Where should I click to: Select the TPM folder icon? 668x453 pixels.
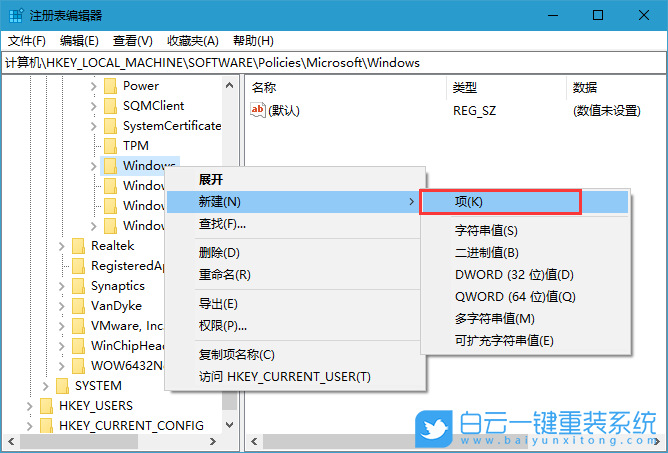click(110, 146)
